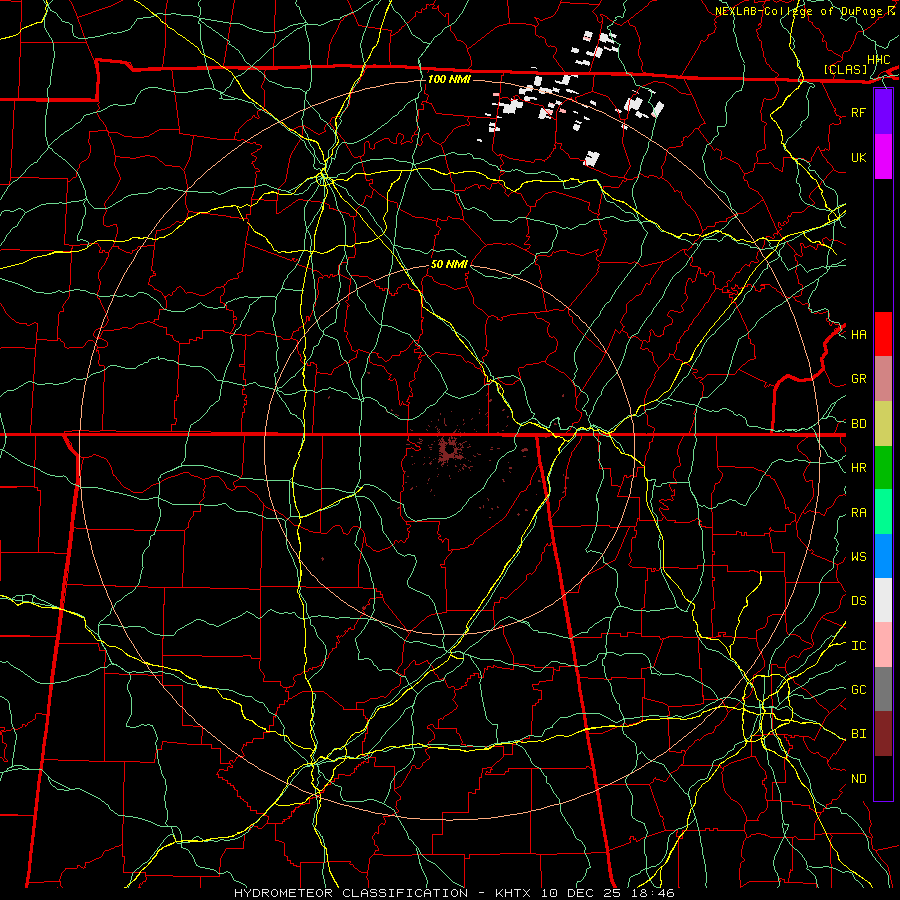Click the UK magenta legend swatch

pos(883,157)
